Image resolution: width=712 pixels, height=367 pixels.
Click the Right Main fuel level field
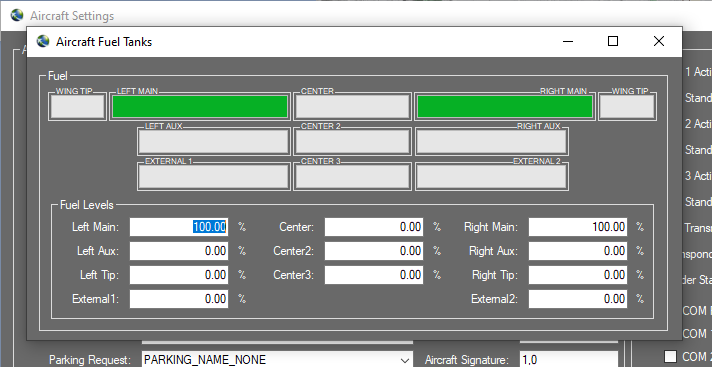[x=578, y=227]
